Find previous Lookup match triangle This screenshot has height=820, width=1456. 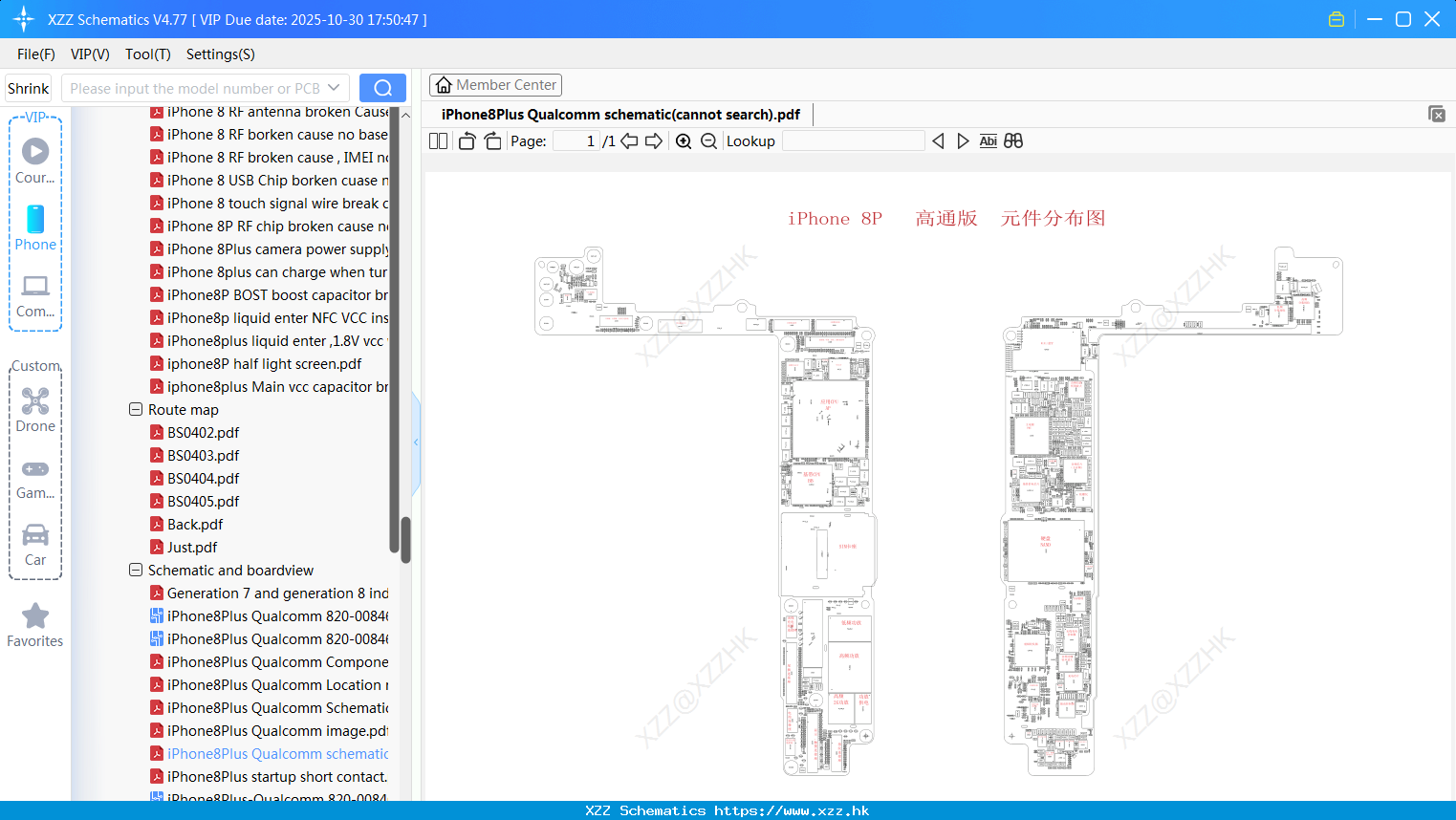coord(938,141)
